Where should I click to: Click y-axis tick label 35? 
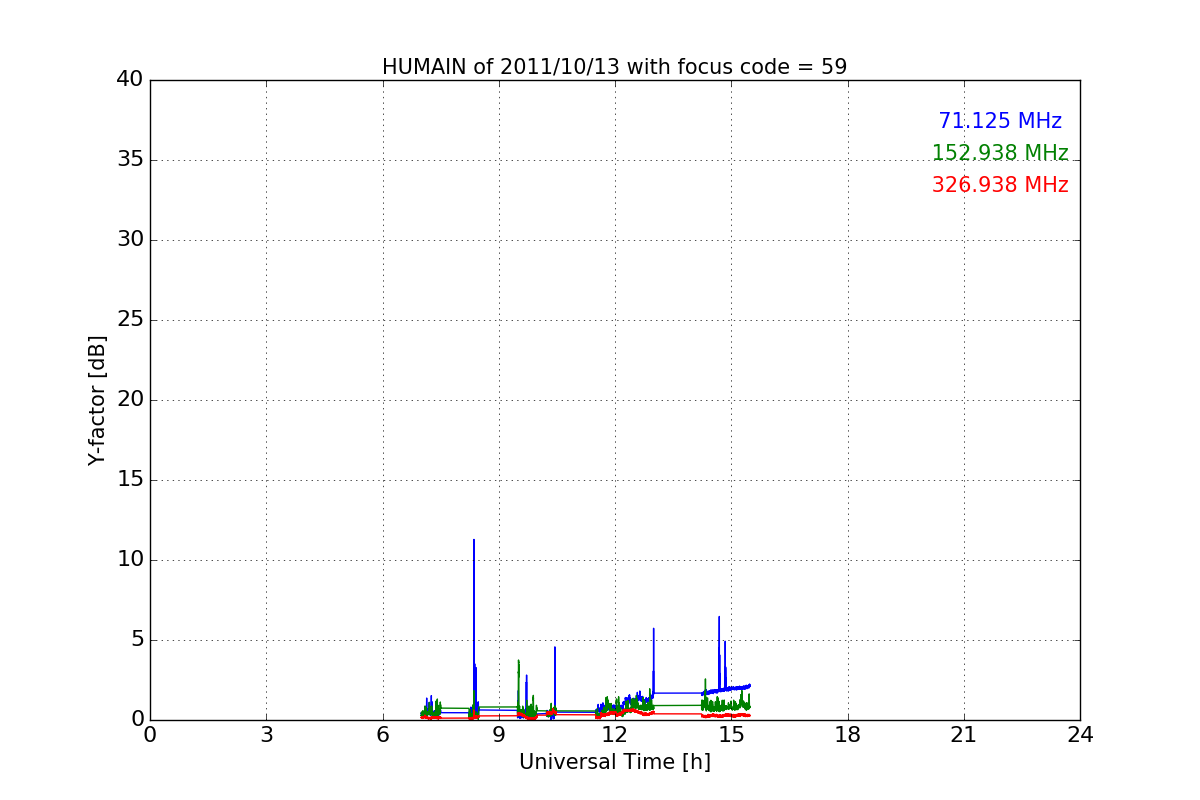pos(130,160)
